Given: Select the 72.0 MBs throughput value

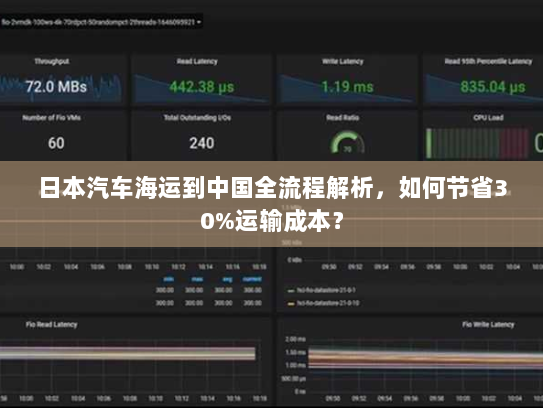Looking at the screenshot, I should [56, 87].
